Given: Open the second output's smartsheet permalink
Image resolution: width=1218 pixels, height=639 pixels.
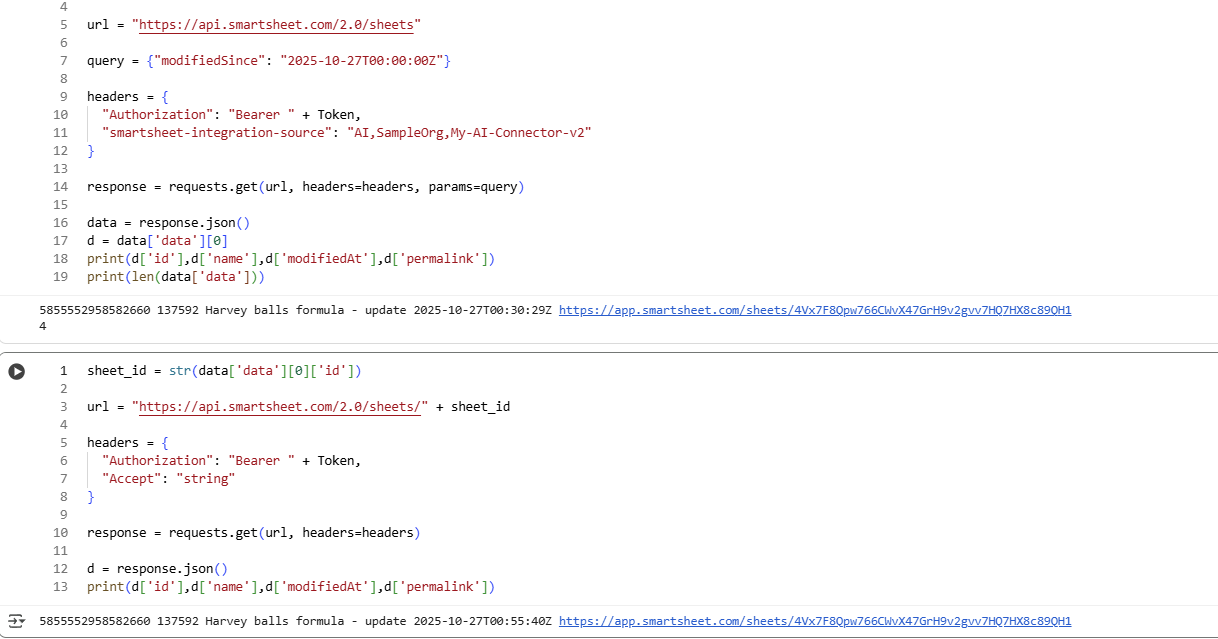Looking at the screenshot, I should [815, 621].
